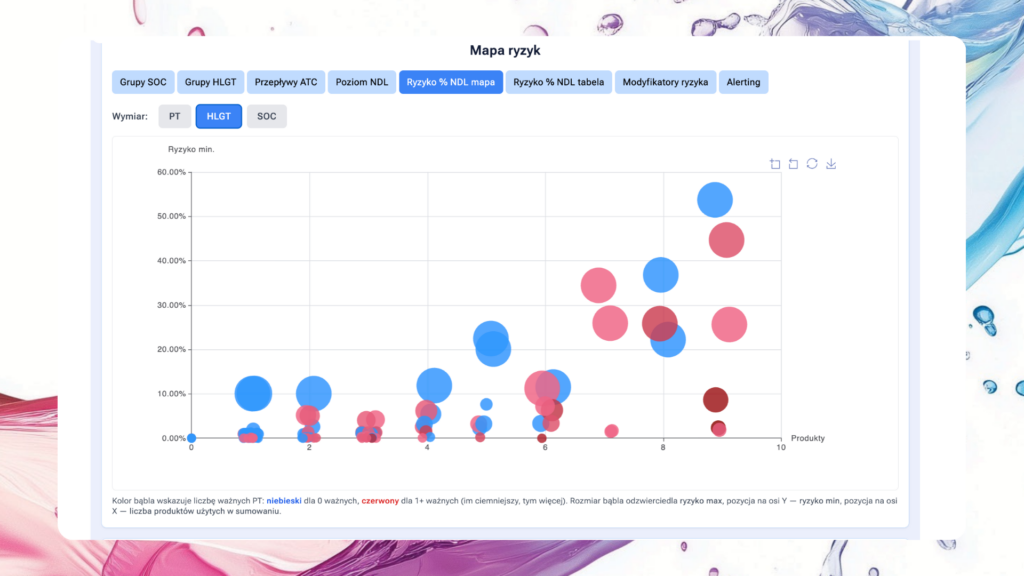Click the small pink bubble at seven products near 2%

(x=611, y=431)
